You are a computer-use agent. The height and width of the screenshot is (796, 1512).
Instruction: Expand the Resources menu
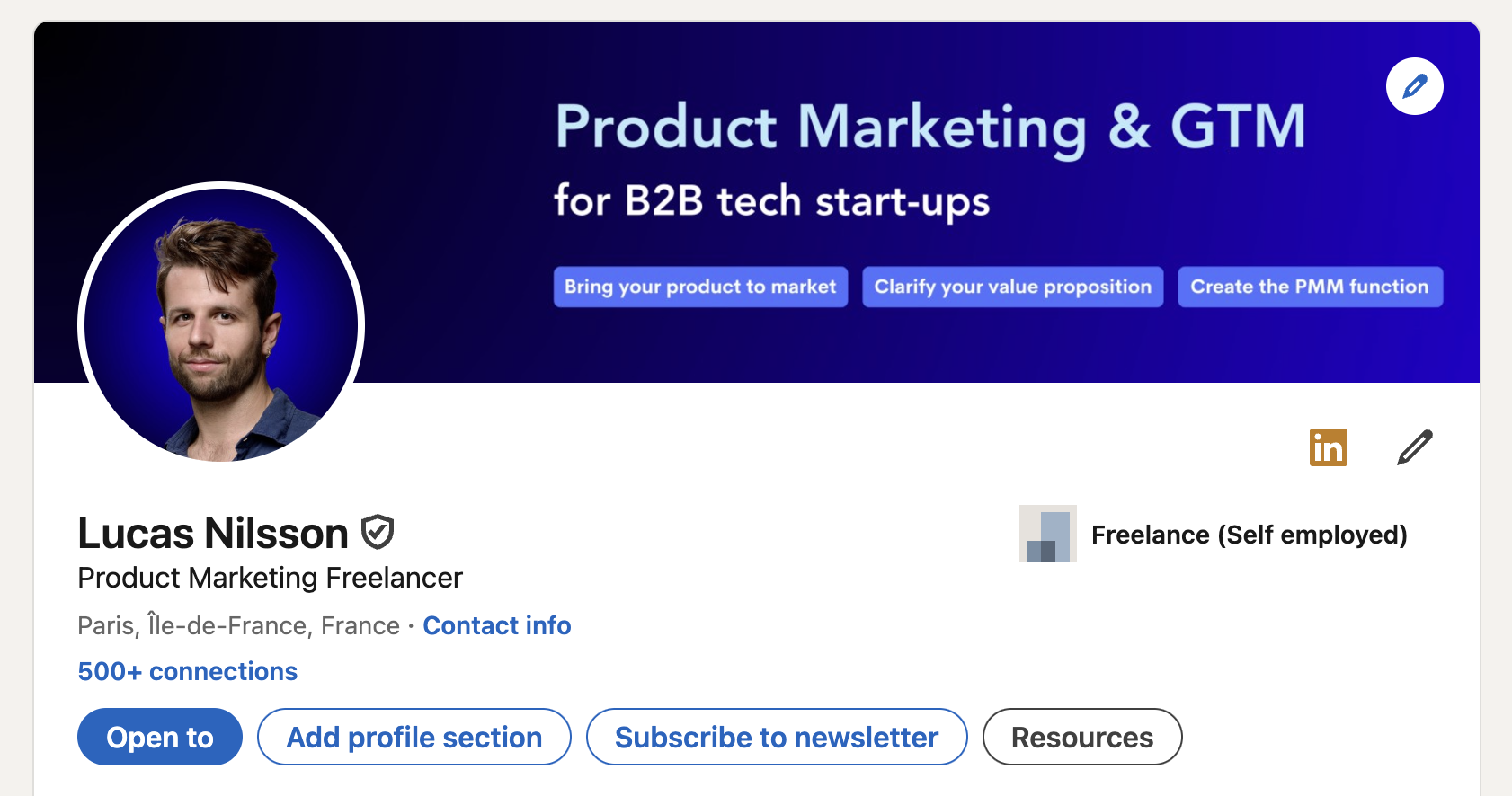(1081, 737)
